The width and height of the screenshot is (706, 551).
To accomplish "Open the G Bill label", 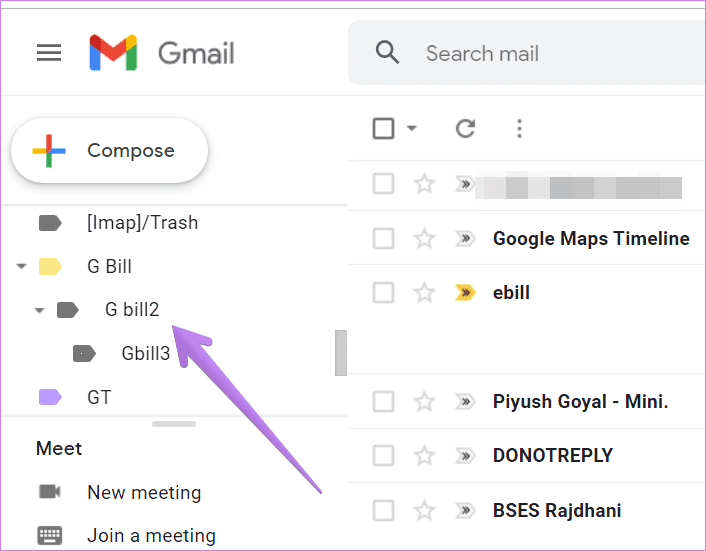I will tap(109, 266).
